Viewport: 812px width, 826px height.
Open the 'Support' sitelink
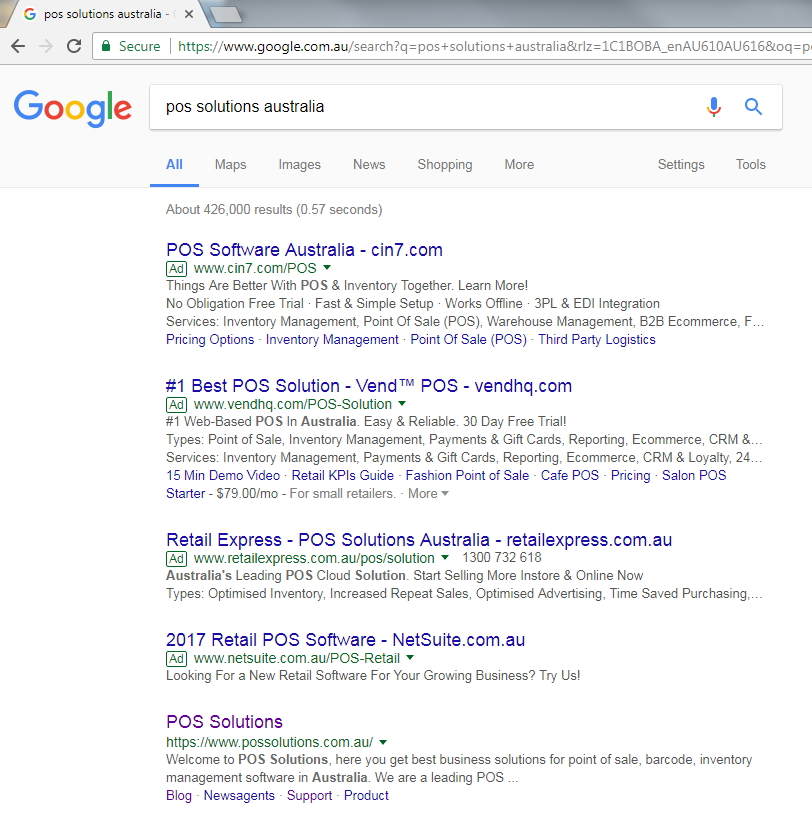point(309,795)
